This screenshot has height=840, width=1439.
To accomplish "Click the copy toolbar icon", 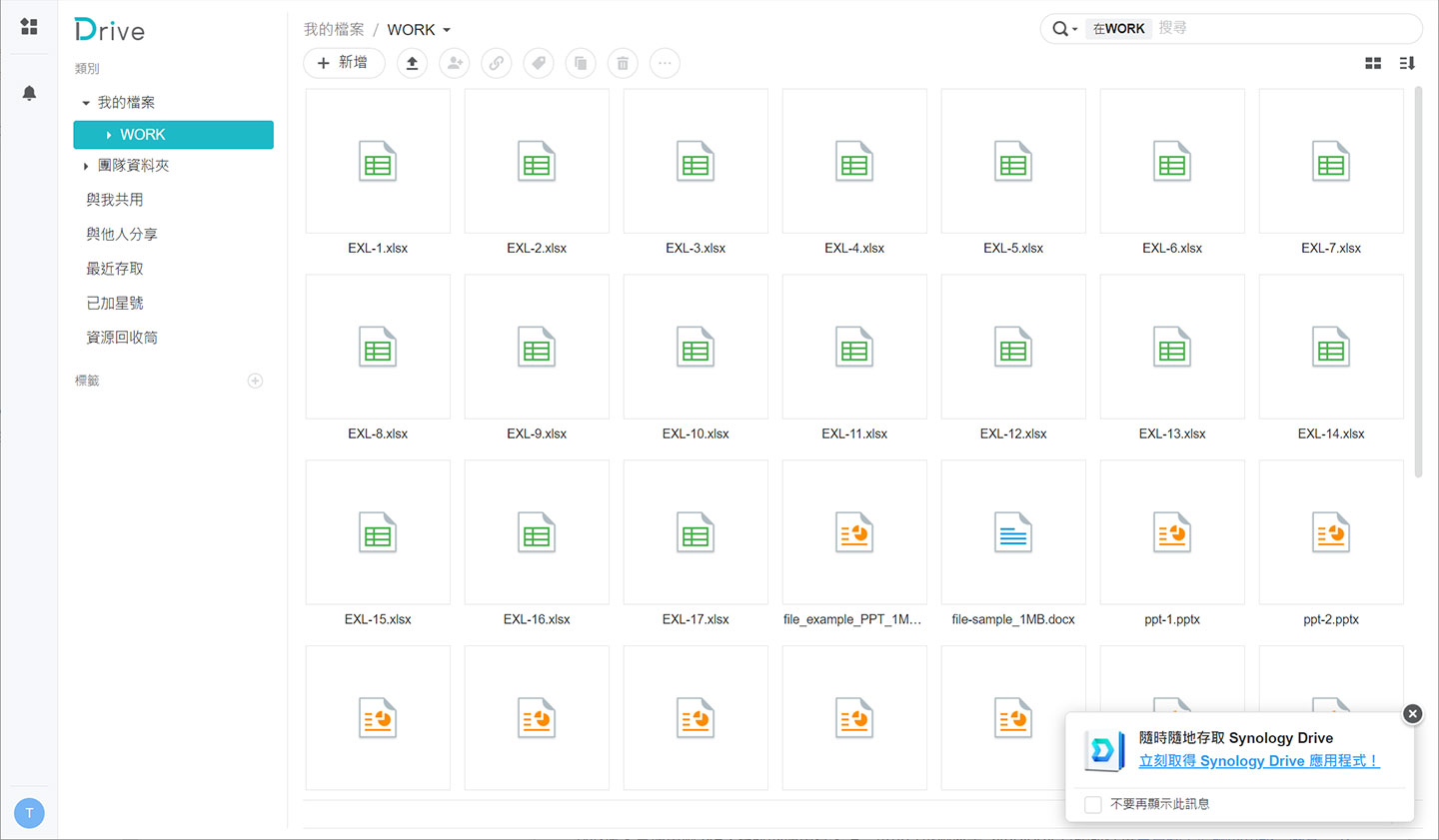I will click(581, 63).
